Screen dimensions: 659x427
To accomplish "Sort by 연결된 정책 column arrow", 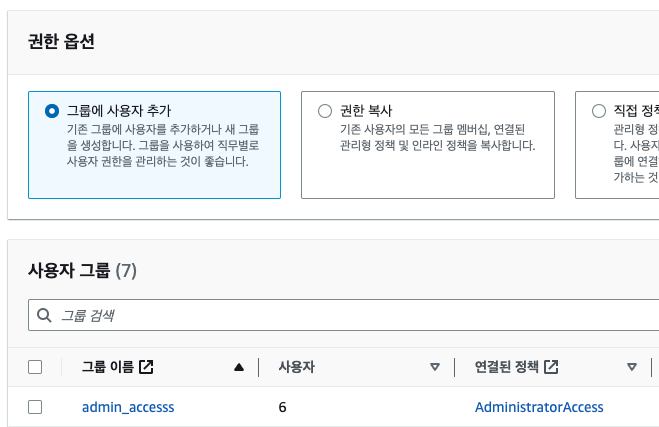I will [632, 367].
